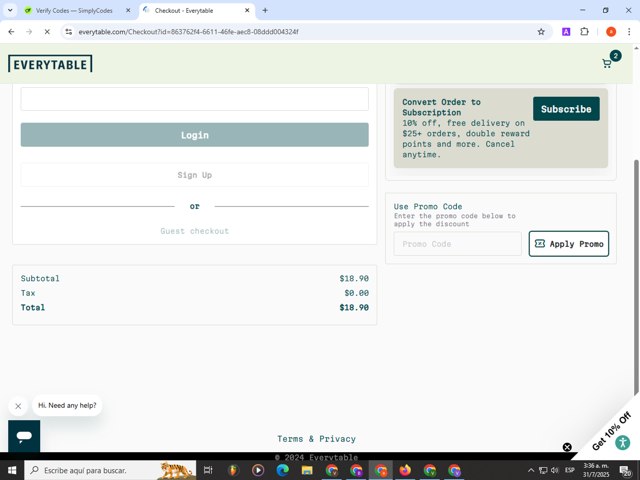Click the Total $18.90 amount
This screenshot has height=480, width=640.
point(354,308)
